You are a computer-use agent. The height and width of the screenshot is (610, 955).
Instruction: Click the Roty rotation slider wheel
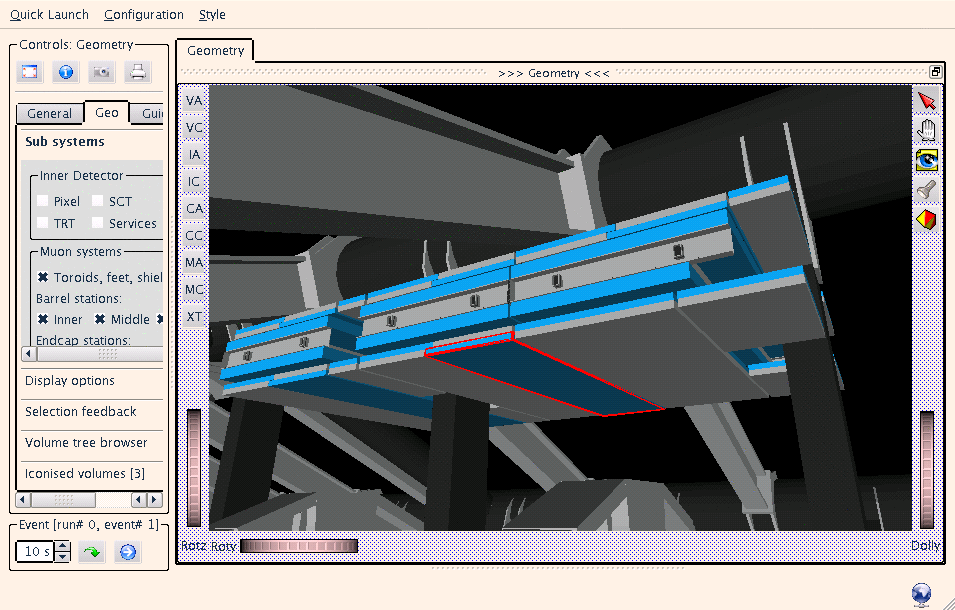pos(299,546)
